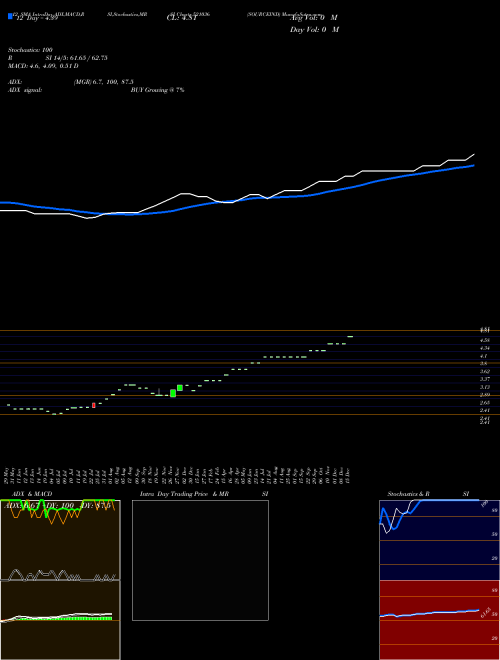
Task: Click the 'Stochastics: 100' reading
Action: 30,50
